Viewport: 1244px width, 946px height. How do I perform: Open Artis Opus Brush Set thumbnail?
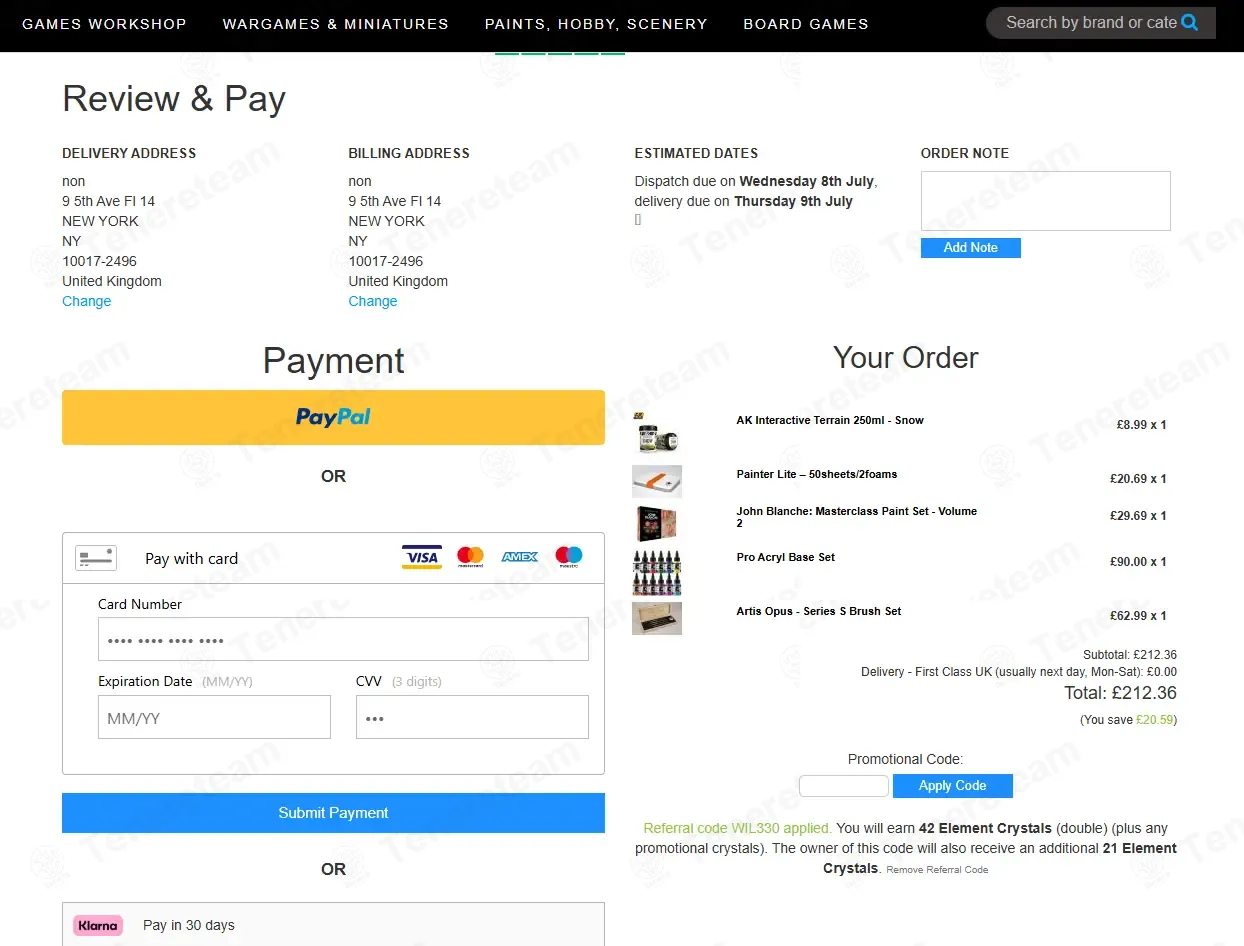(657, 618)
